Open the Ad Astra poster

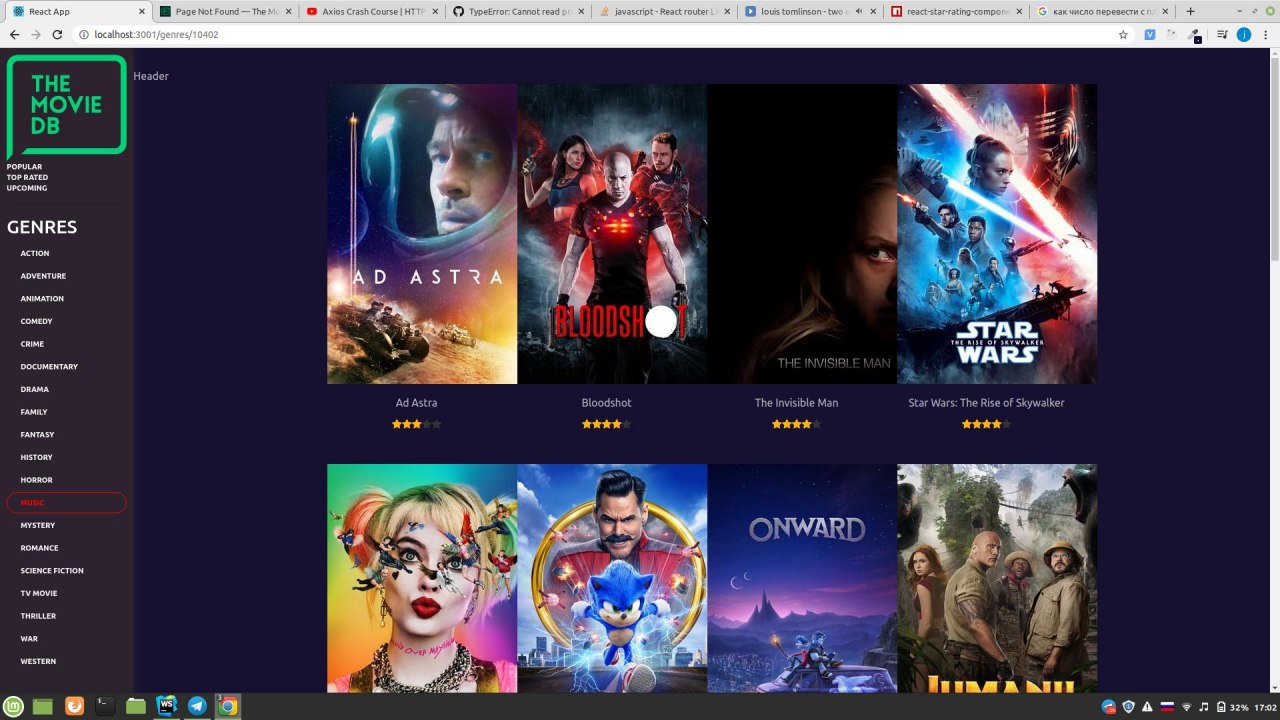[422, 234]
